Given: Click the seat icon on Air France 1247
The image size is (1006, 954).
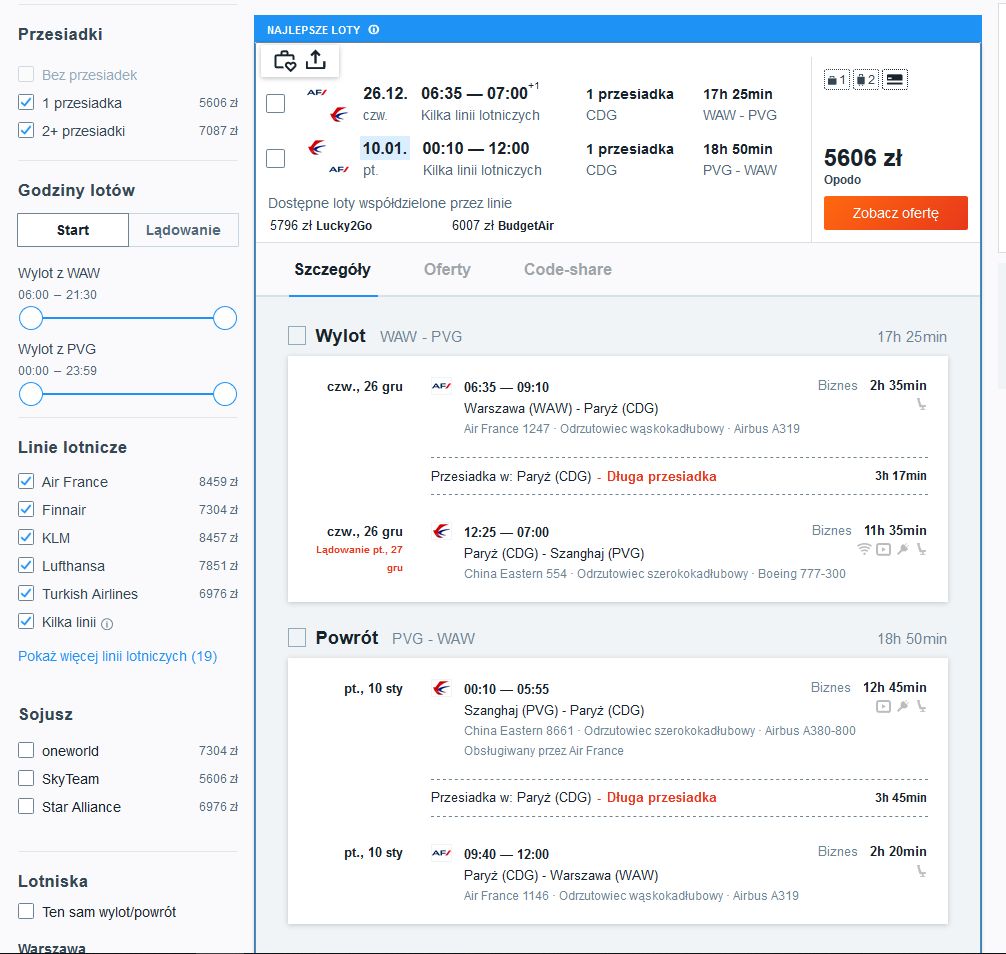Looking at the screenshot, I should (921, 404).
